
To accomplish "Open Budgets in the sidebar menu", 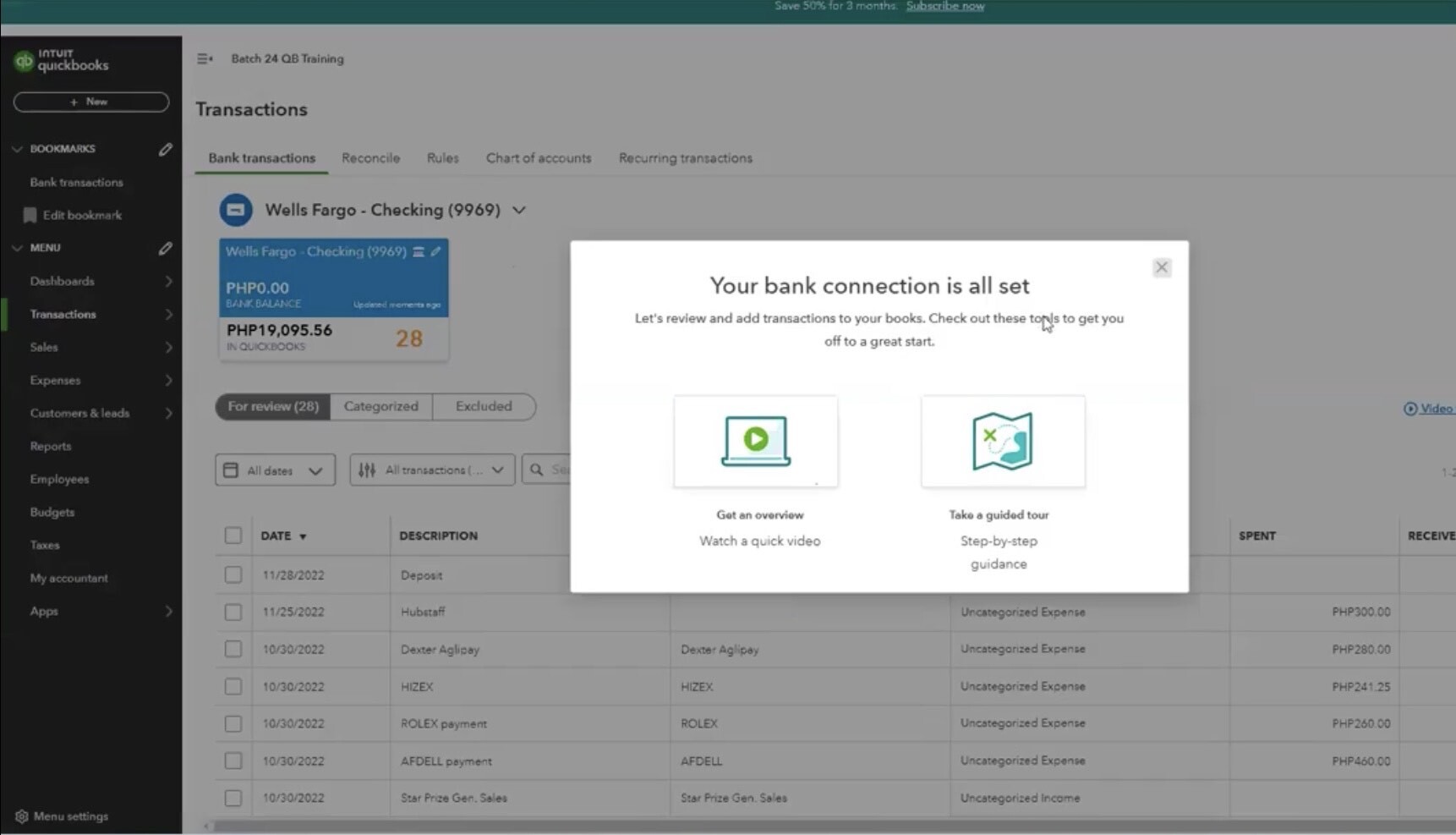I will click(x=52, y=512).
